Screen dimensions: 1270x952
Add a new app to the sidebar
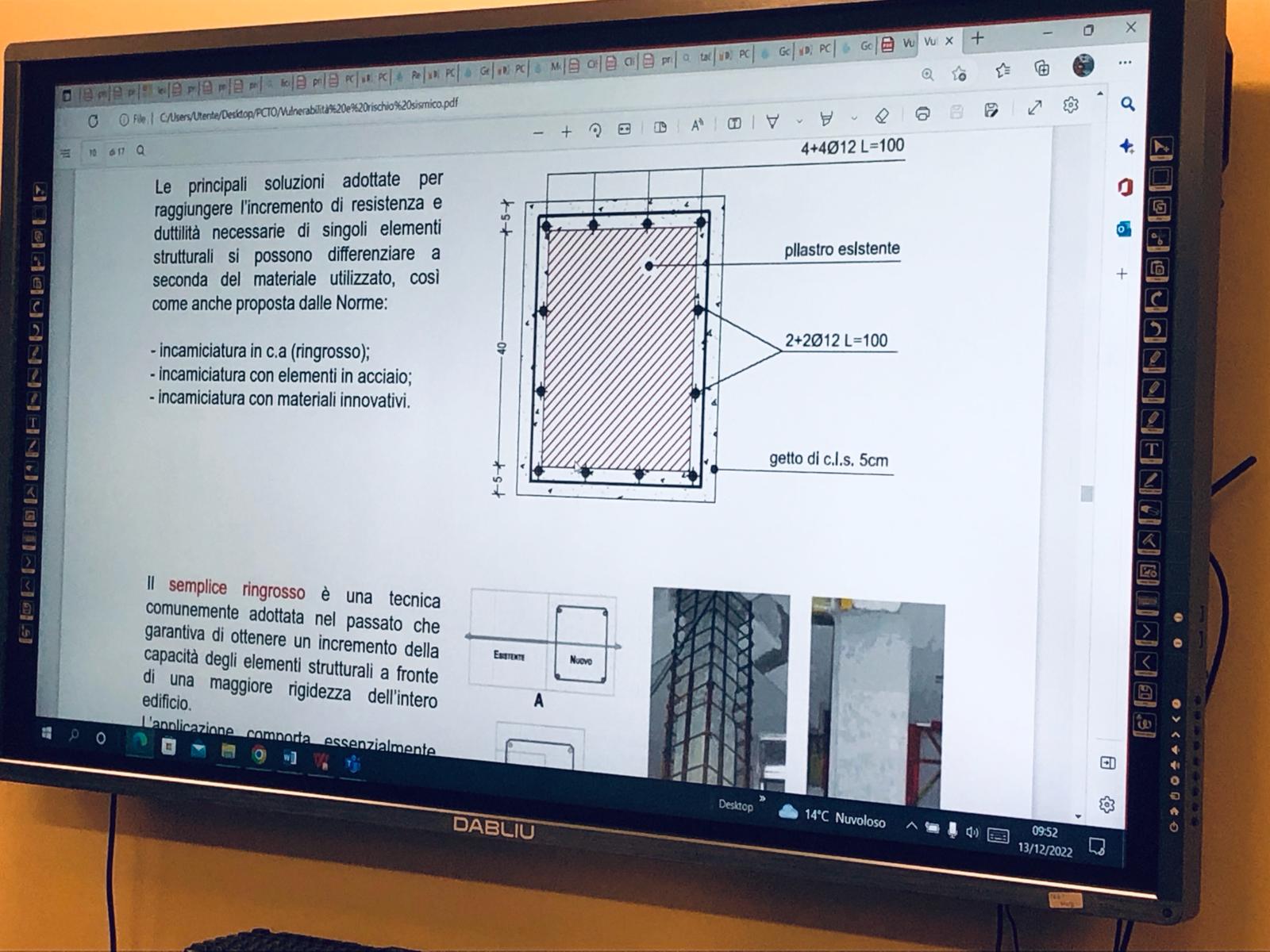(x=1122, y=274)
